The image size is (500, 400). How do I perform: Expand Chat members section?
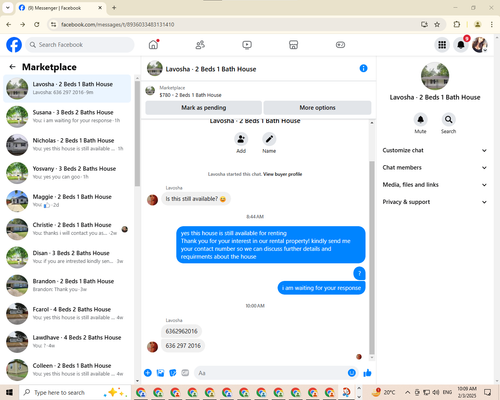tap(435, 167)
